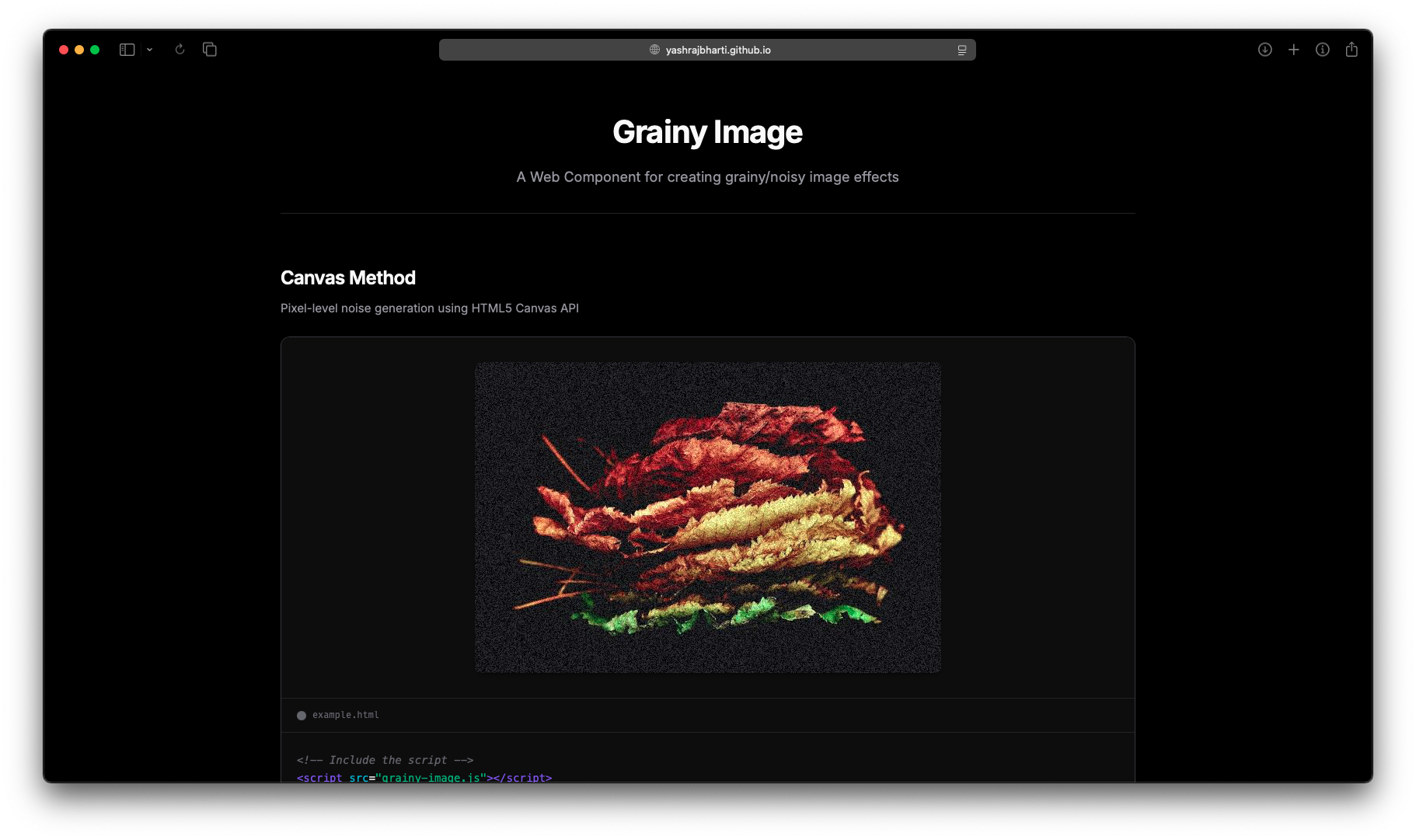Click the gray dot beside example.html

(302, 716)
